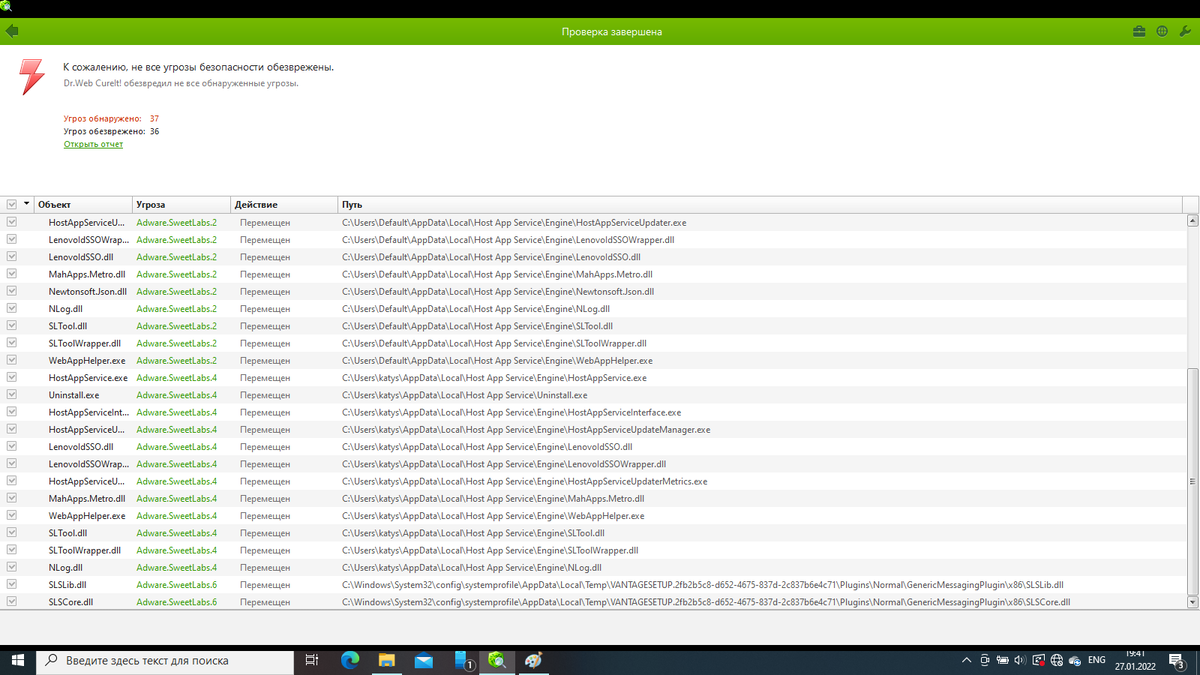
Task: Toggle checkbox for HostAppService.exe row
Action: point(12,378)
